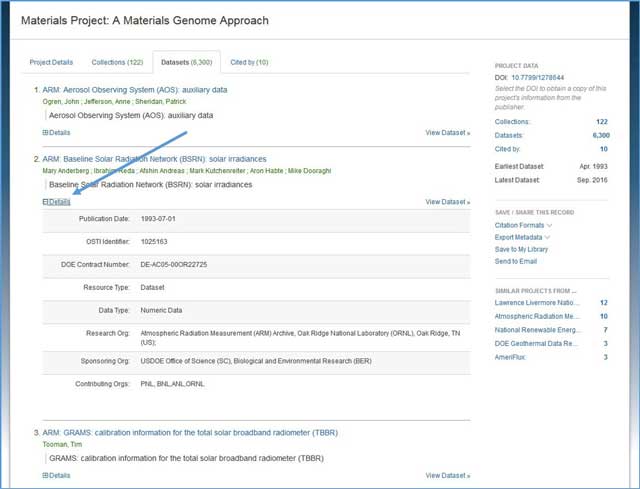Click author Afshin Andreas
This screenshot has width=640, height=489.
162,171
